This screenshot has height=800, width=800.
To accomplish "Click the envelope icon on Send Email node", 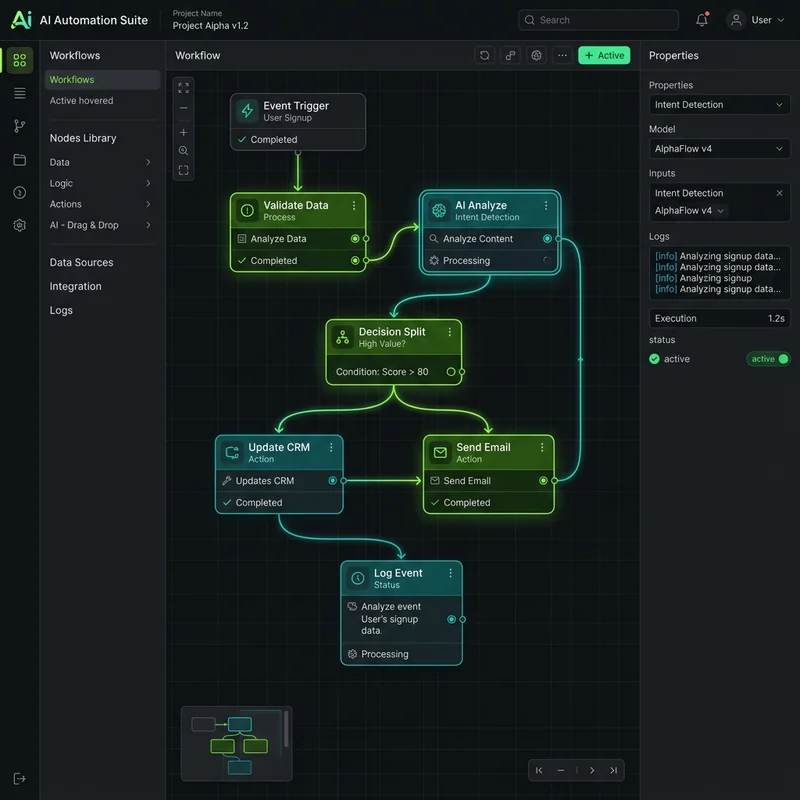I will coord(440,452).
